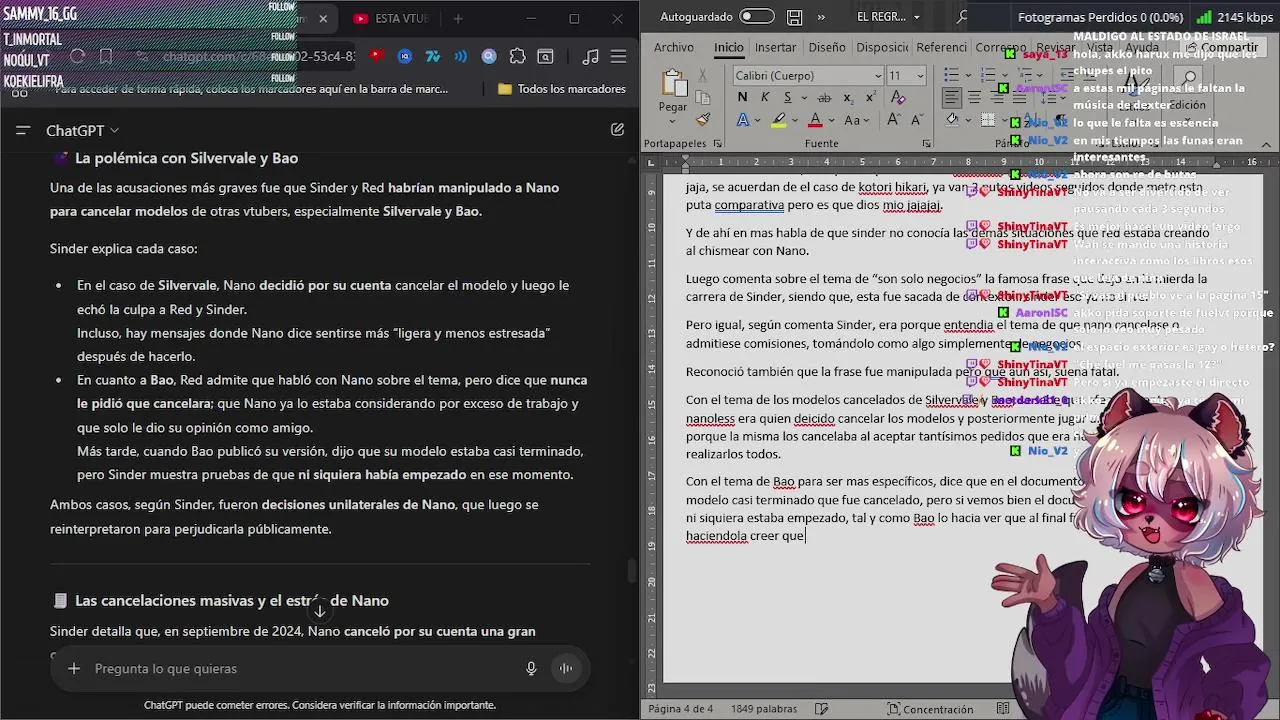Click the Copy icon in Portapapeles group
Image resolution: width=1280 pixels, height=720 pixels.
(x=703, y=98)
